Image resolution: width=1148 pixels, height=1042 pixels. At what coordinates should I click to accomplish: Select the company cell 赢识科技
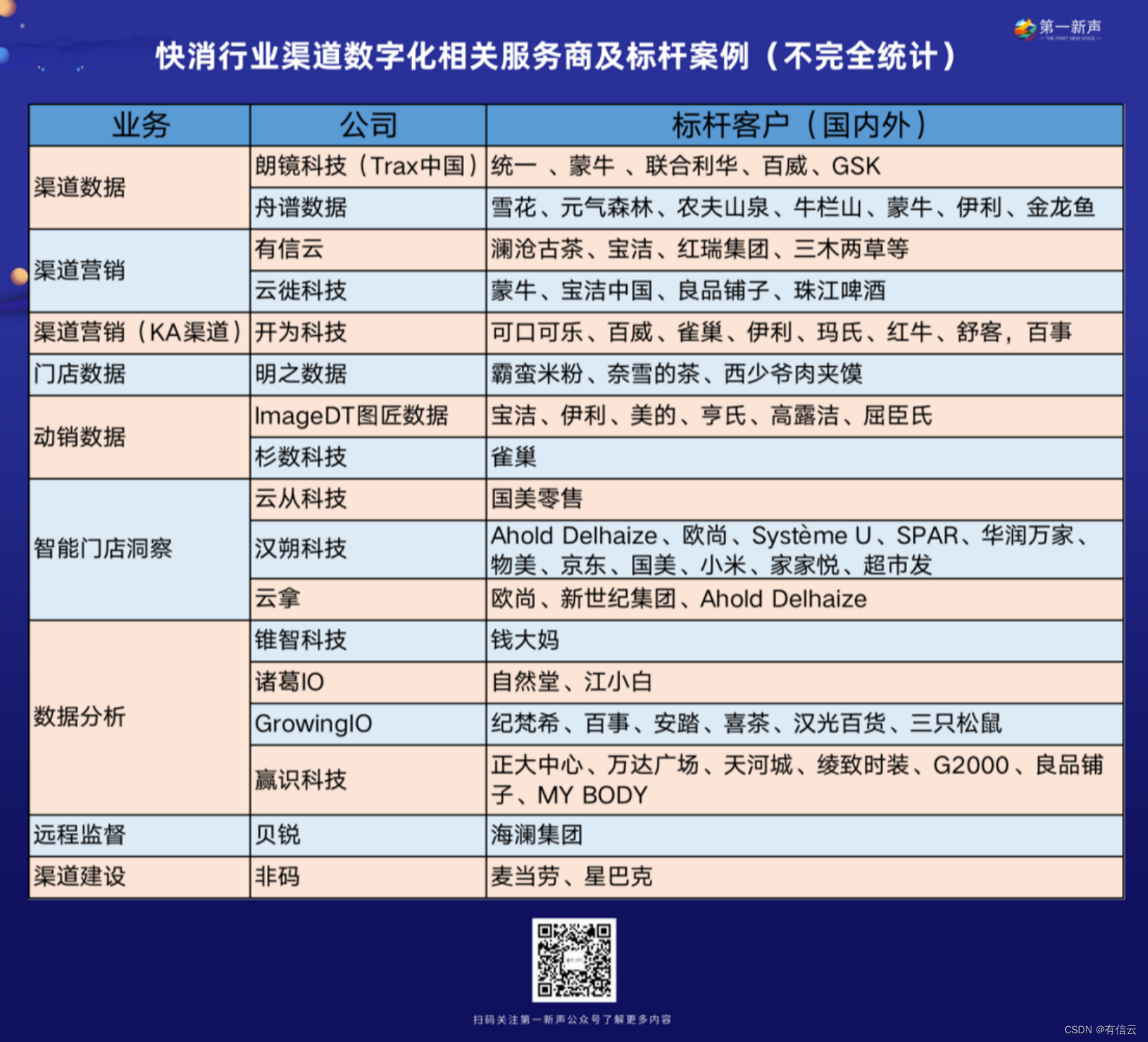pyautogui.click(x=368, y=780)
